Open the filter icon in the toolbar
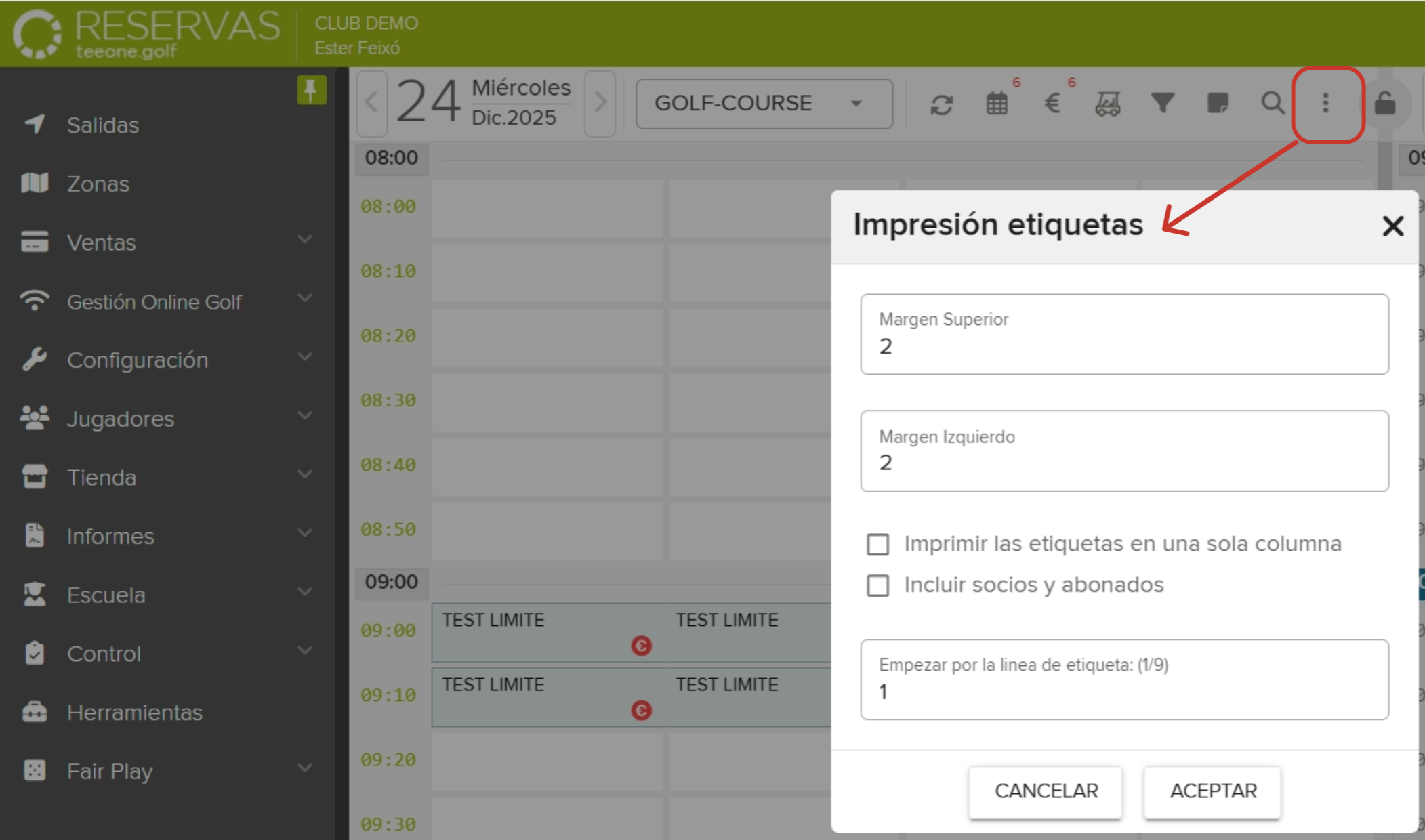1425x840 pixels. (1161, 104)
